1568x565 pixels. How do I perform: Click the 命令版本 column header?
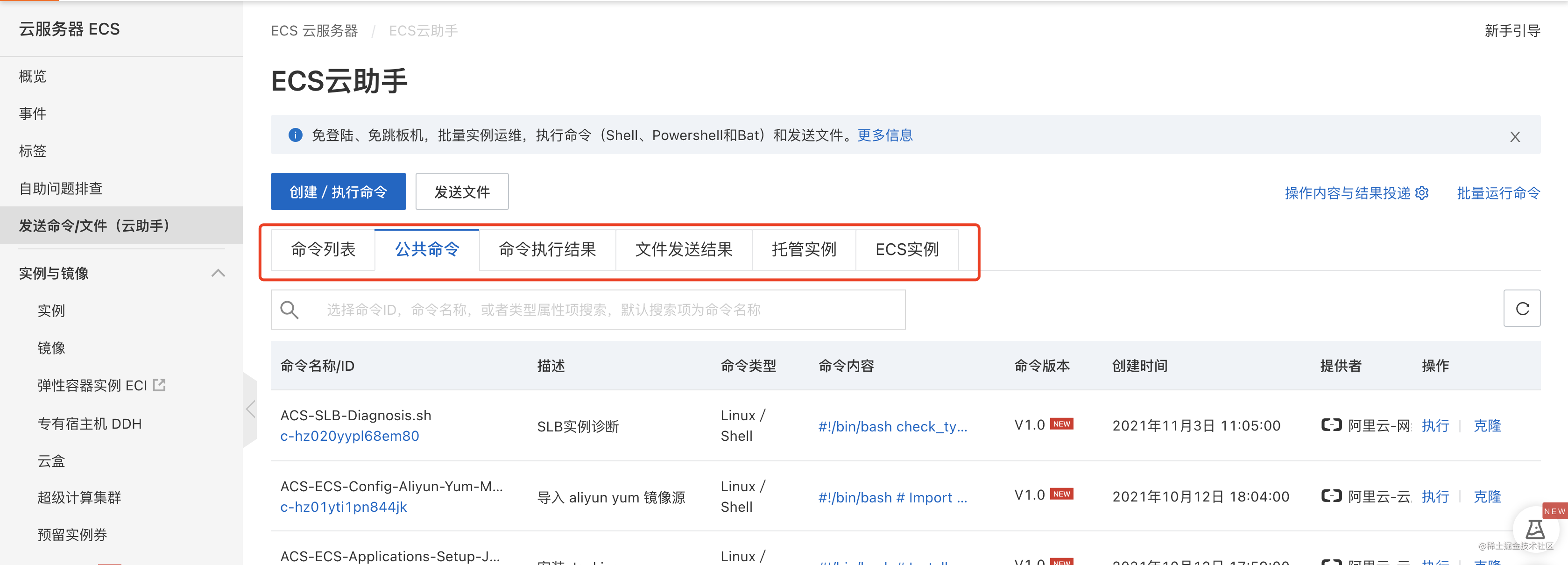[1041, 366]
